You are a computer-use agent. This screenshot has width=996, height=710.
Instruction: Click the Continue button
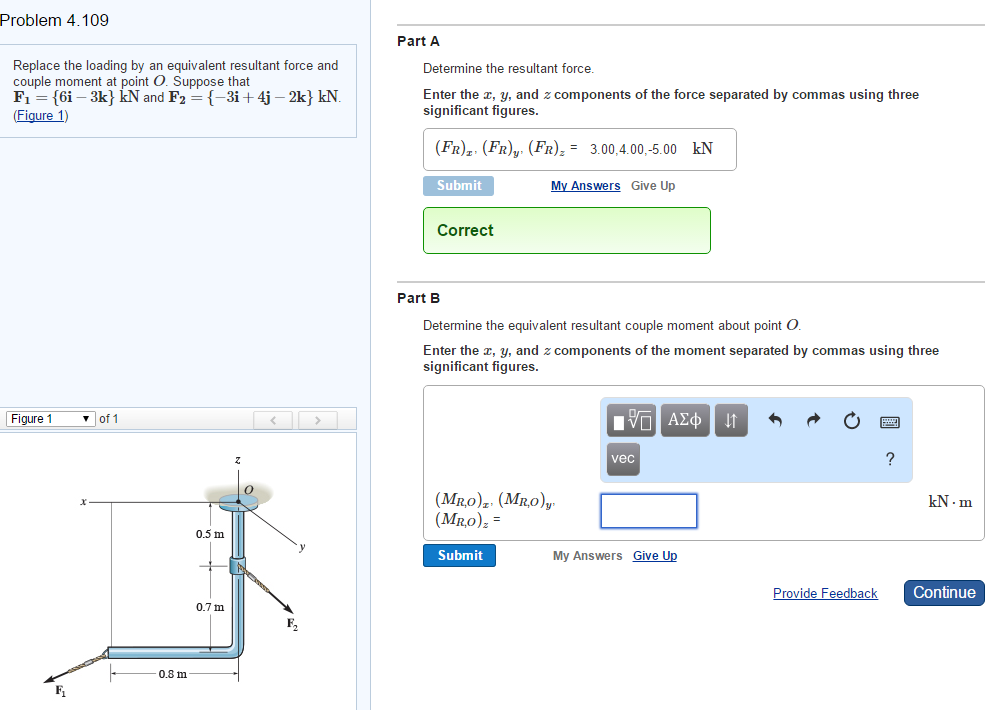[943, 592]
